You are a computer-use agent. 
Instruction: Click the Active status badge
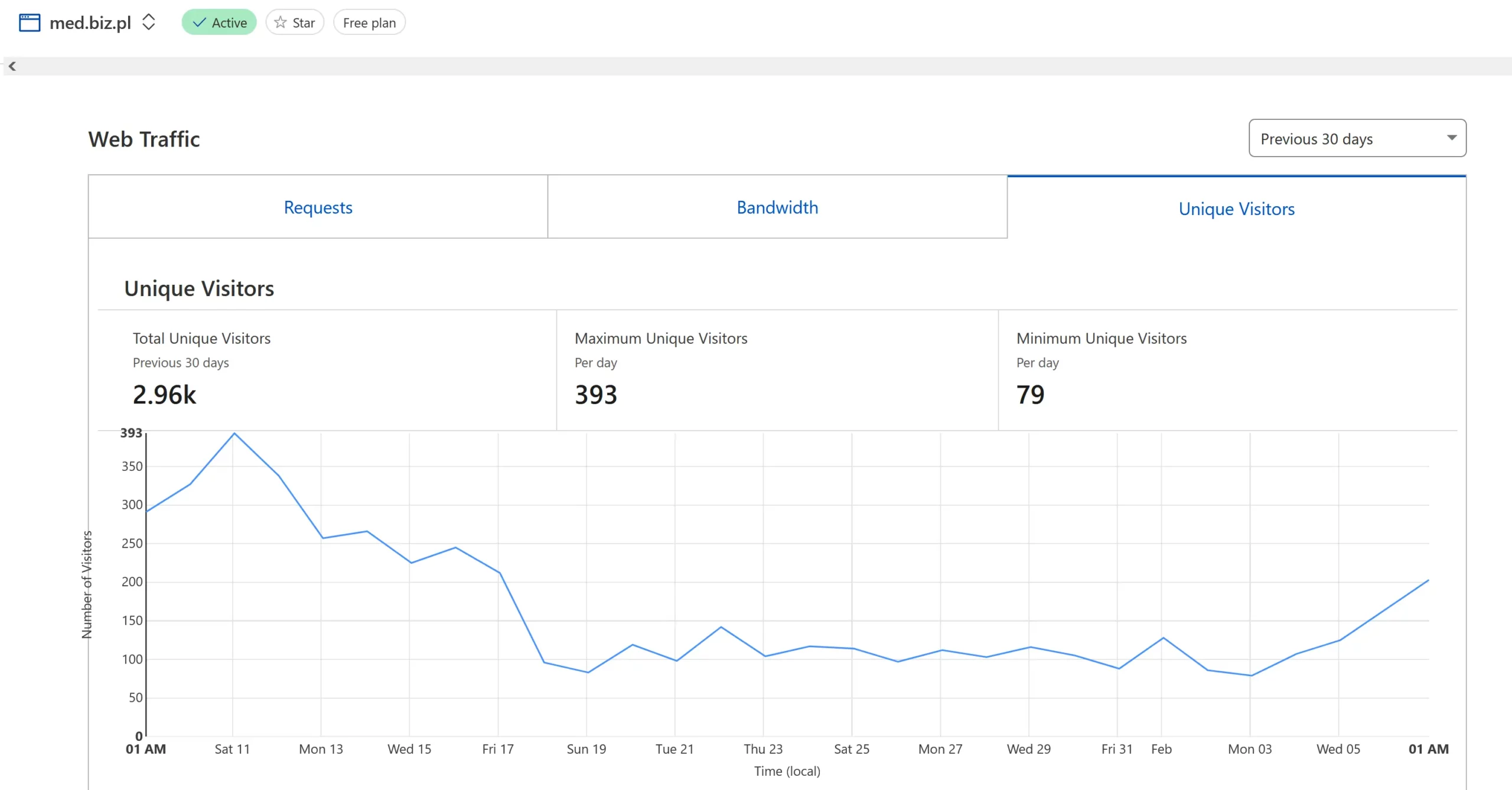coord(219,22)
